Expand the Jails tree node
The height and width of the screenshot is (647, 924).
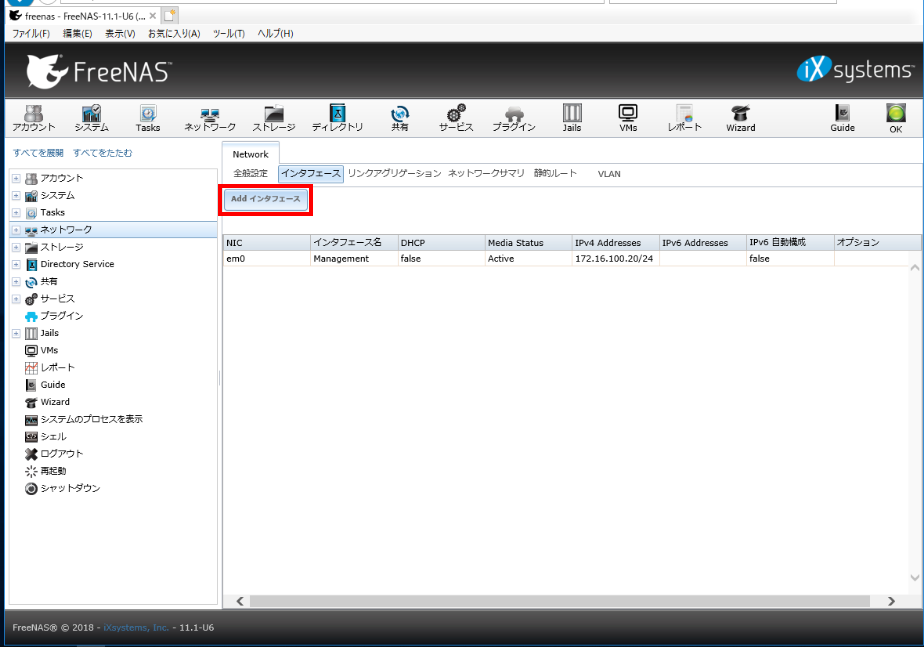point(16,334)
